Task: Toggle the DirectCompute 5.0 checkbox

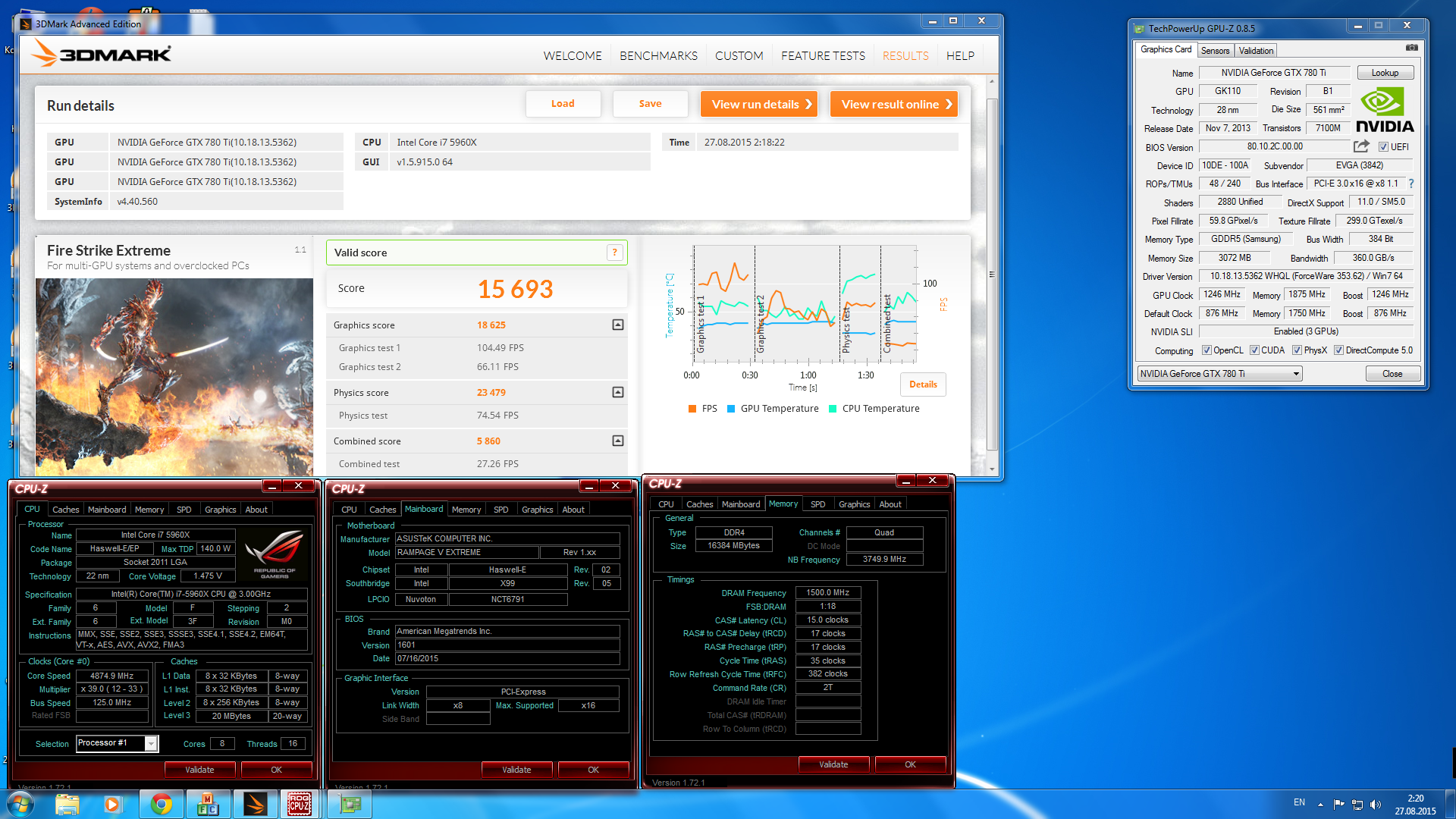Action: click(1338, 350)
